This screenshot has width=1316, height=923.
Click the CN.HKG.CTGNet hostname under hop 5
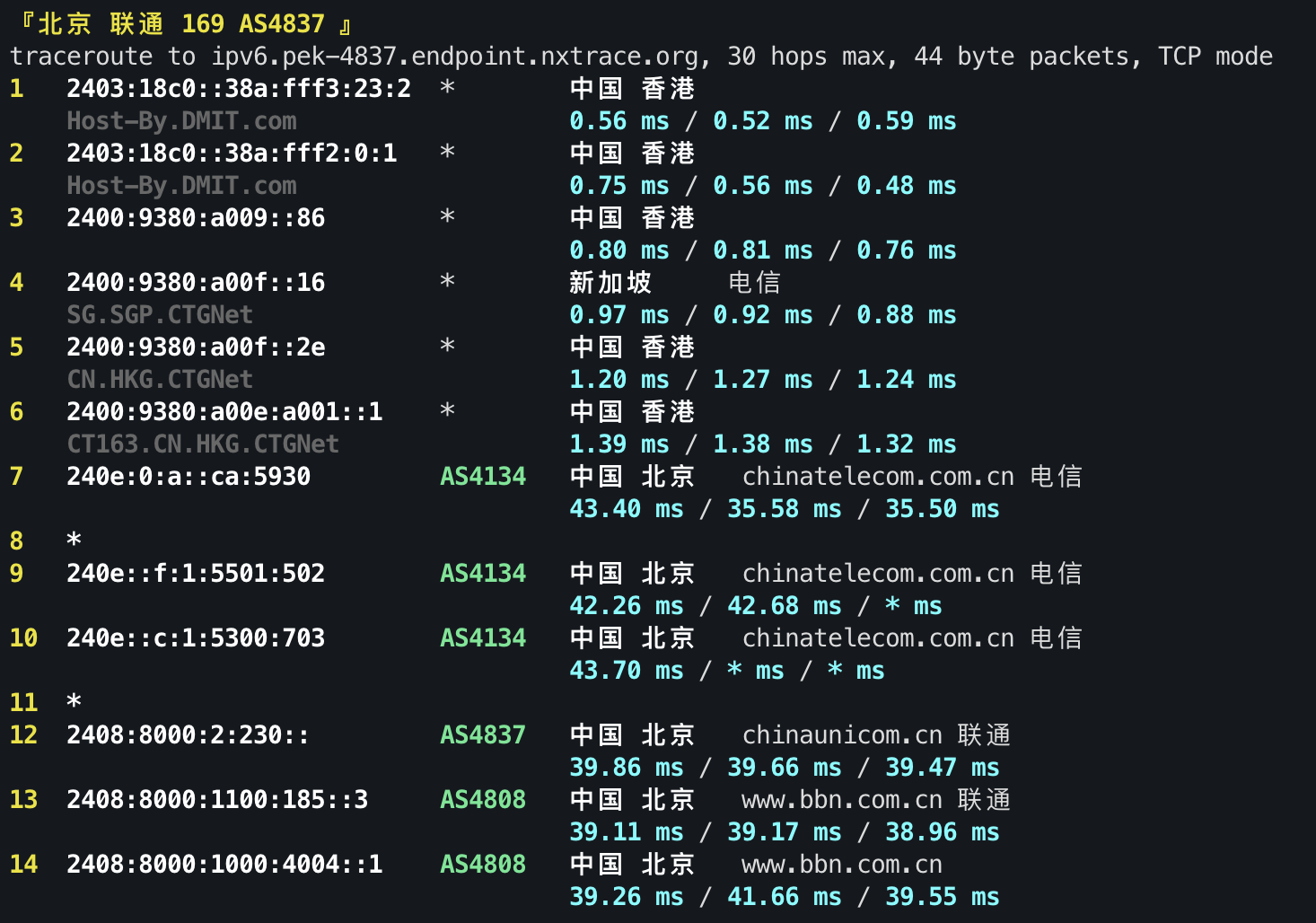[x=160, y=380]
